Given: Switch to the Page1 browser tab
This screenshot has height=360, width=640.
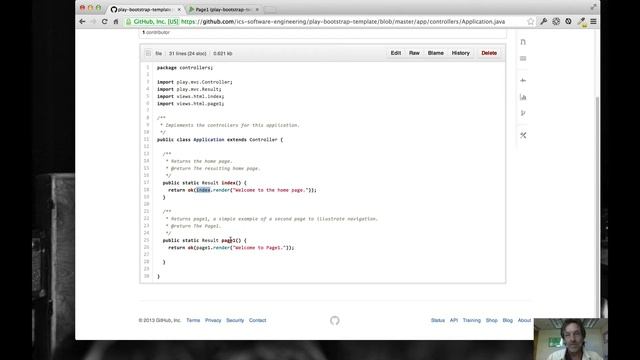Looking at the screenshot, I should tap(223, 9).
